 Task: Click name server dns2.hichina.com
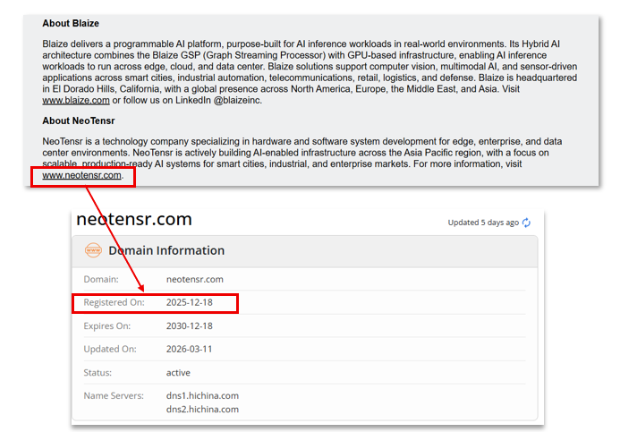coord(202,409)
